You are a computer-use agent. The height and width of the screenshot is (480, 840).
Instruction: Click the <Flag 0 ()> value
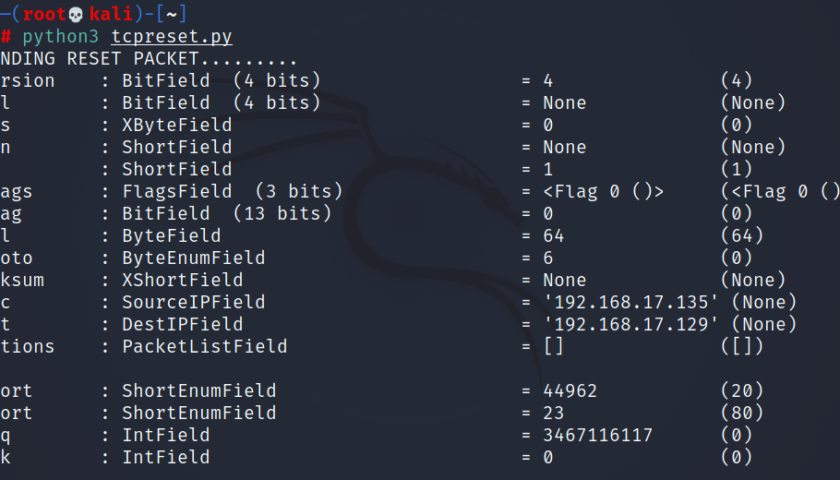point(603,191)
